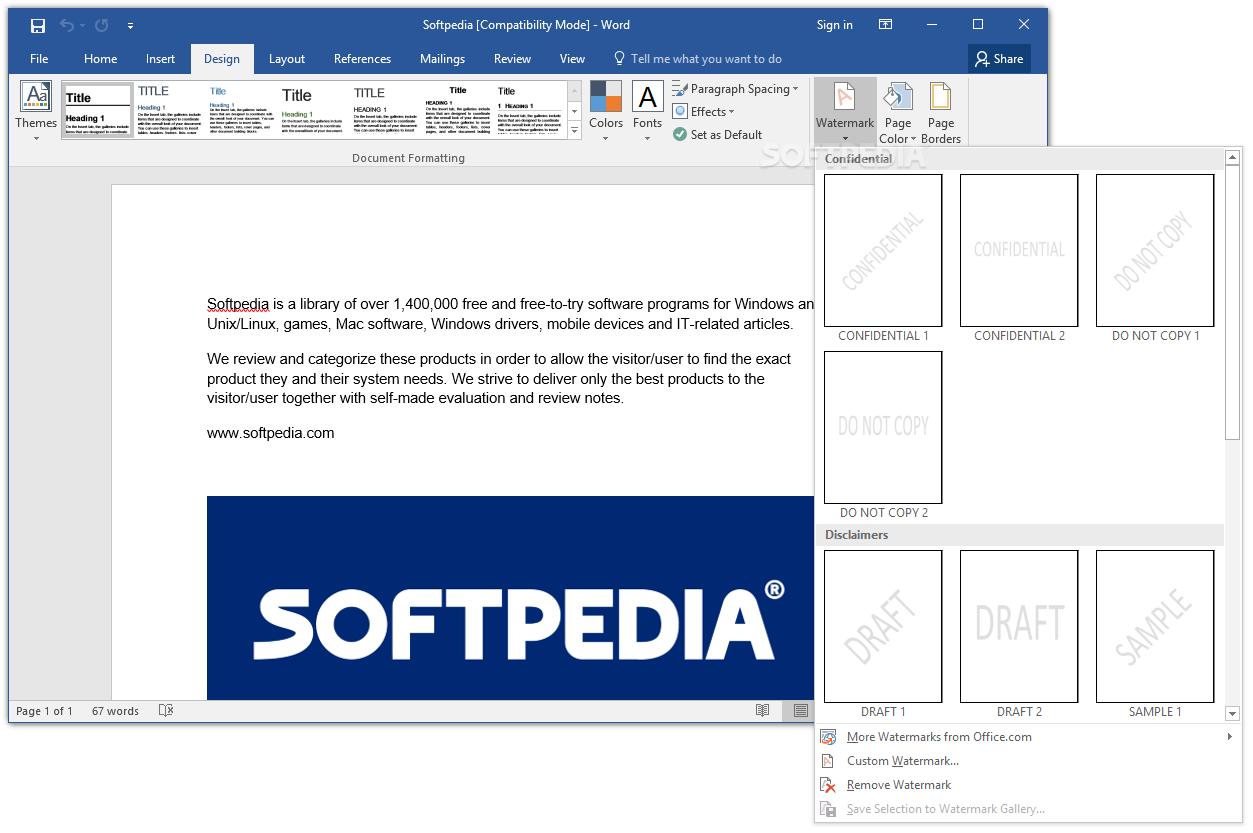Image resolution: width=1253 pixels, height=833 pixels.
Task: Undo the last action
Action: pyautogui.click(x=66, y=25)
